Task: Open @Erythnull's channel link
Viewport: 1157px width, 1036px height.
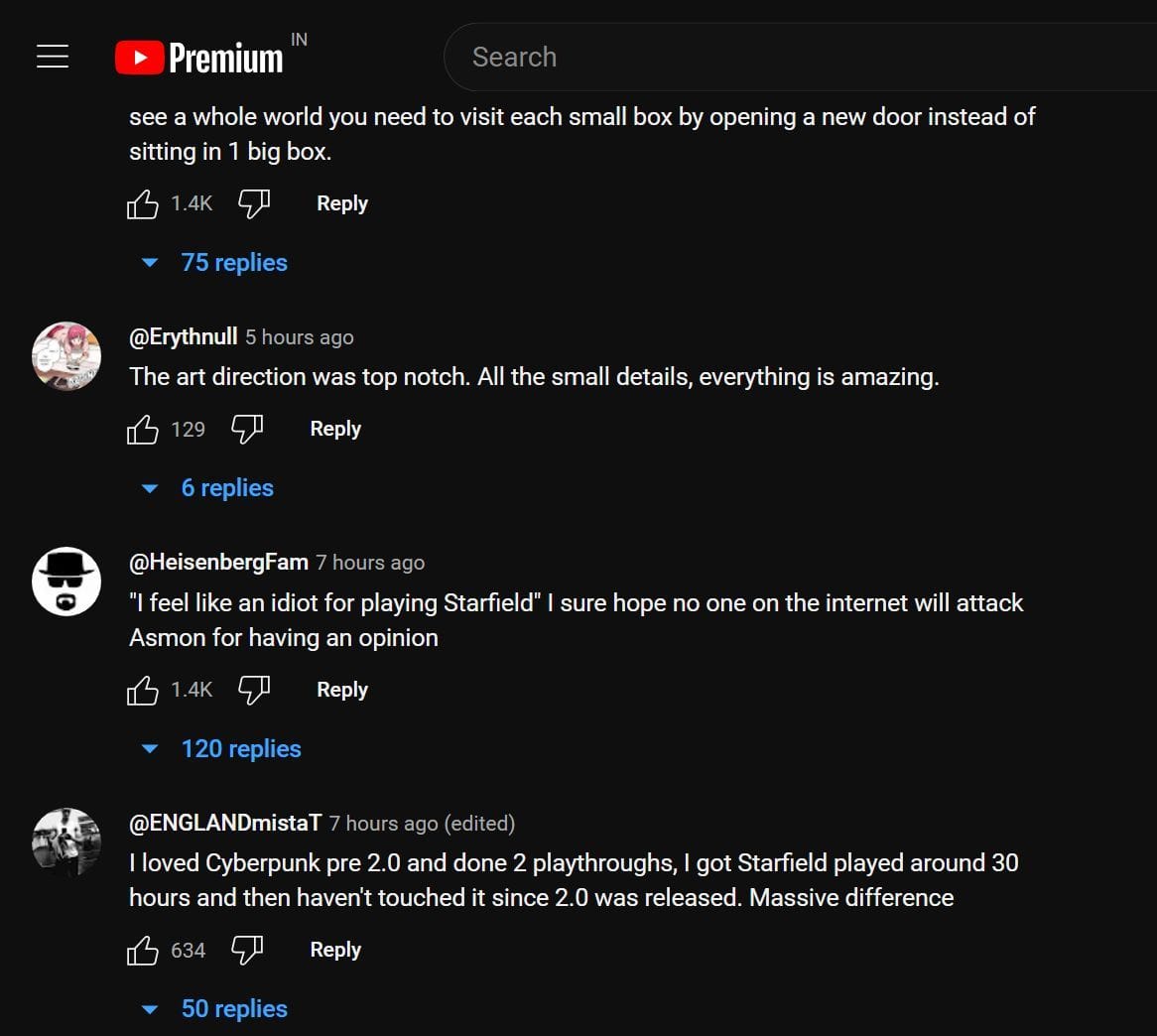Action: (x=183, y=336)
